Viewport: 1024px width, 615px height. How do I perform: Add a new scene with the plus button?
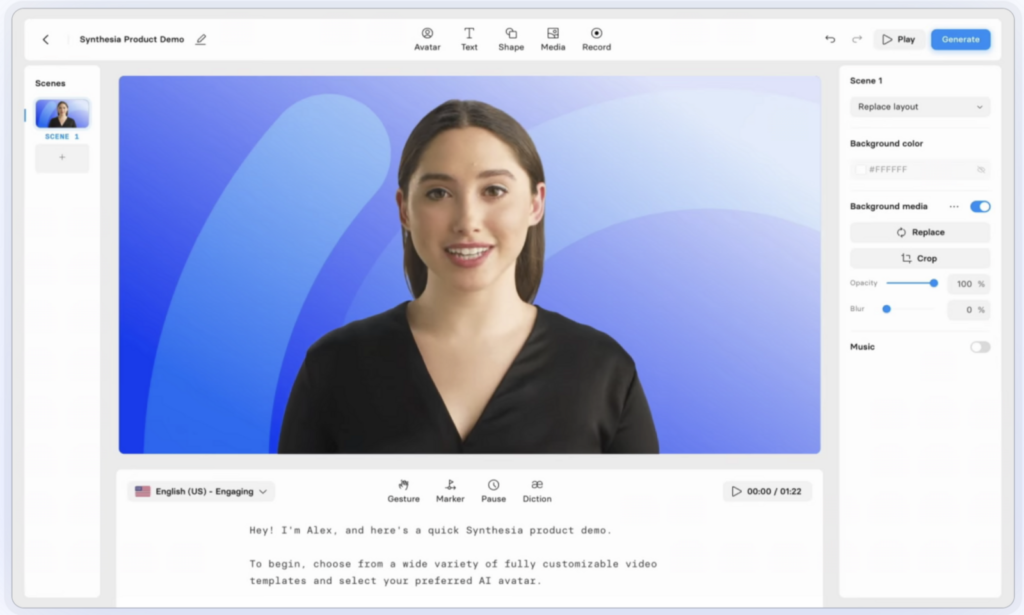click(x=62, y=158)
